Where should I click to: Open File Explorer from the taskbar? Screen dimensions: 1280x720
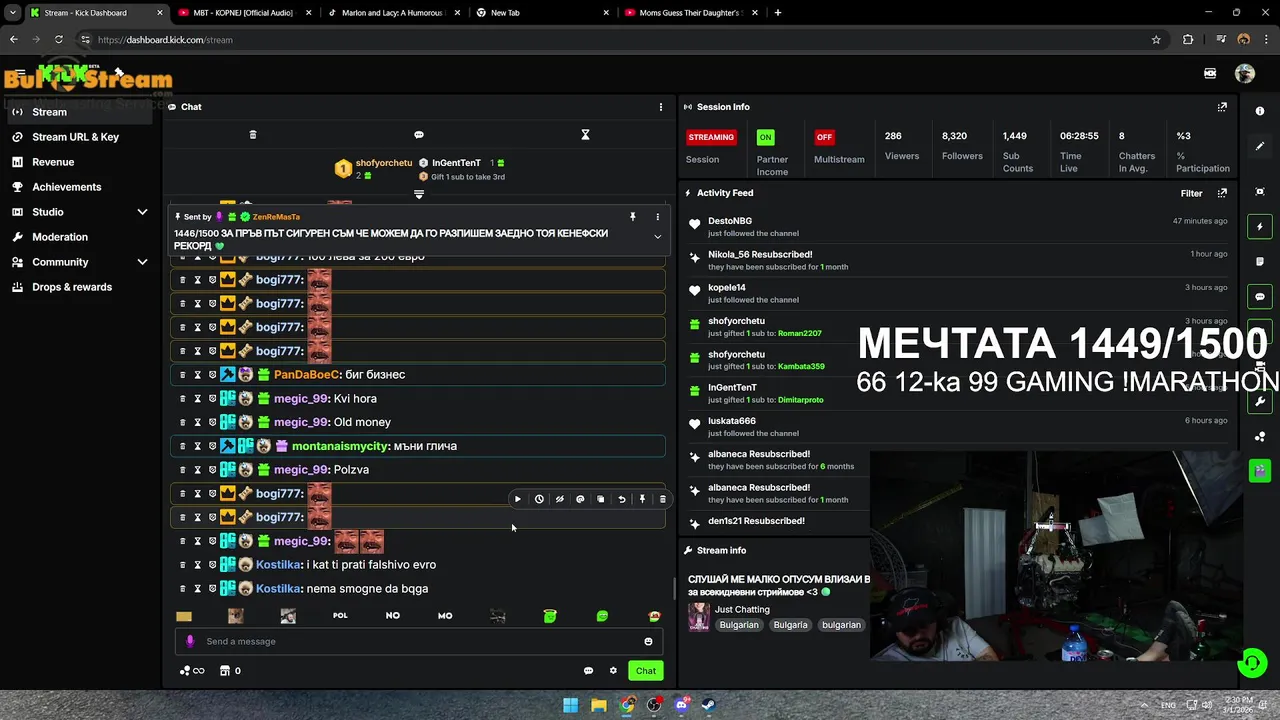pyautogui.click(x=598, y=705)
